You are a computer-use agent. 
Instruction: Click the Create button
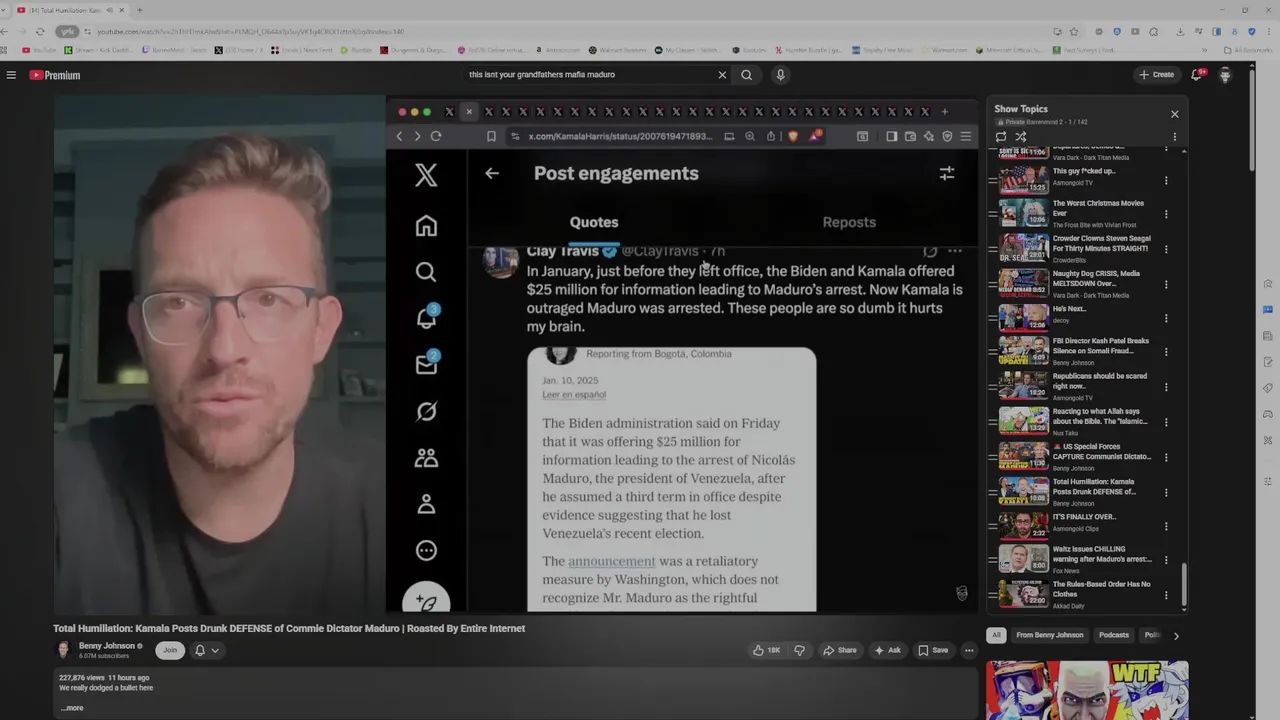tap(1156, 75)
